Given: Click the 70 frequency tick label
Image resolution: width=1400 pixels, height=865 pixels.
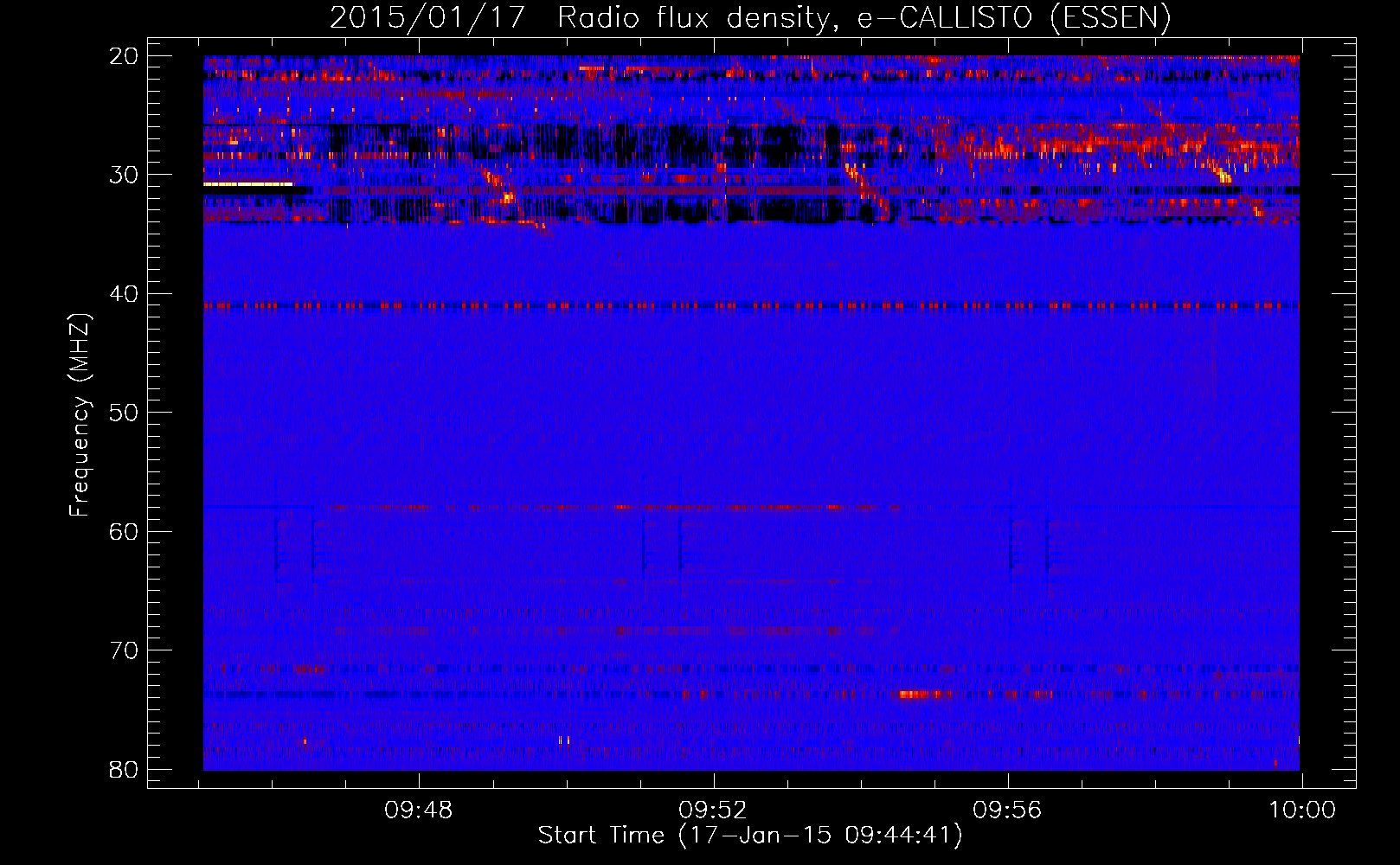Looking at the screenshot, I should click(x=124, y=650).
